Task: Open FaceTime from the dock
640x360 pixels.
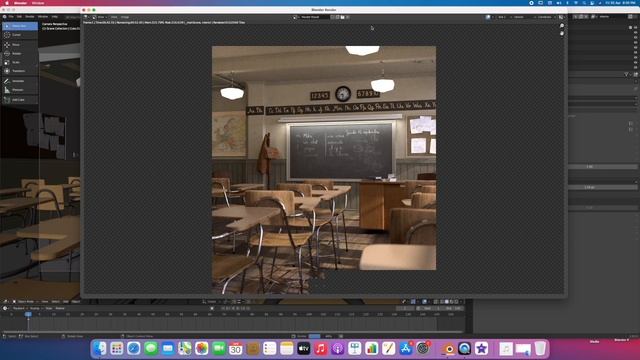Action: pos(219,349)
